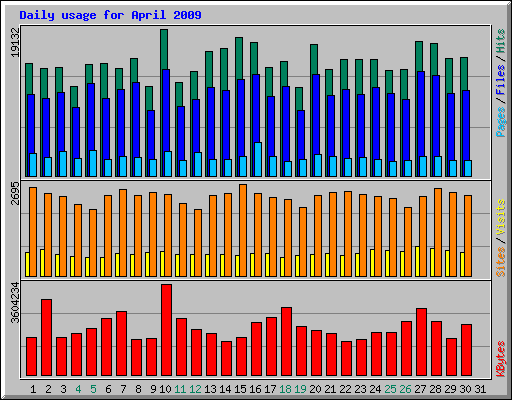Screen dimensions: 512x400
Task: Click the KBytes legend label
Action: pos(501,359)
